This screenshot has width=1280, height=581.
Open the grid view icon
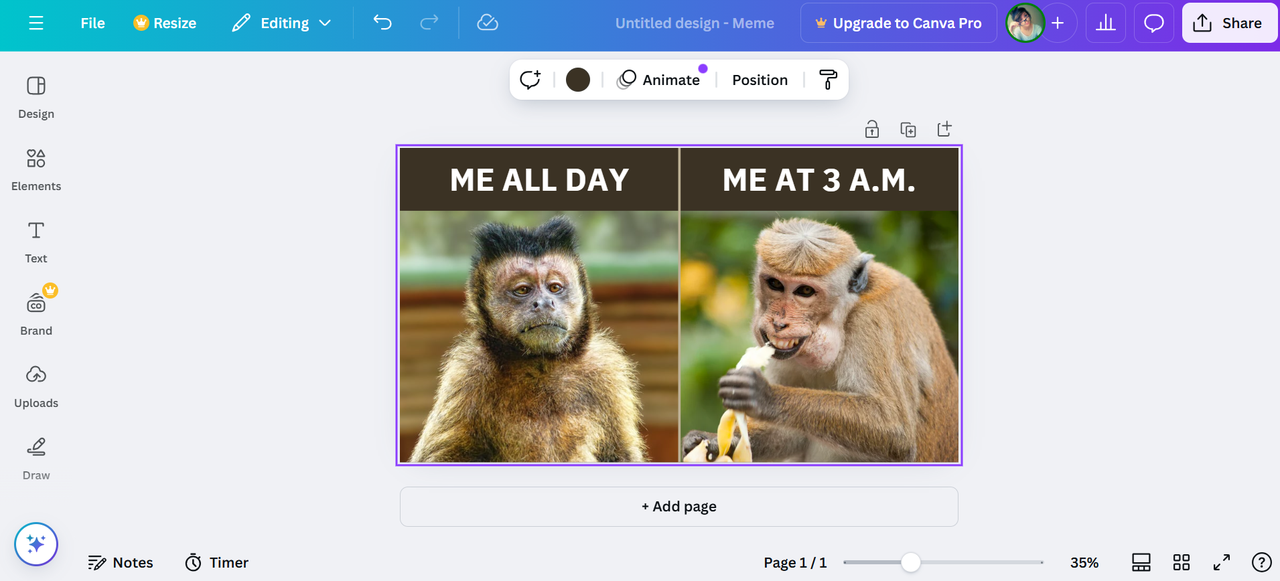[x=1181, y=563]
